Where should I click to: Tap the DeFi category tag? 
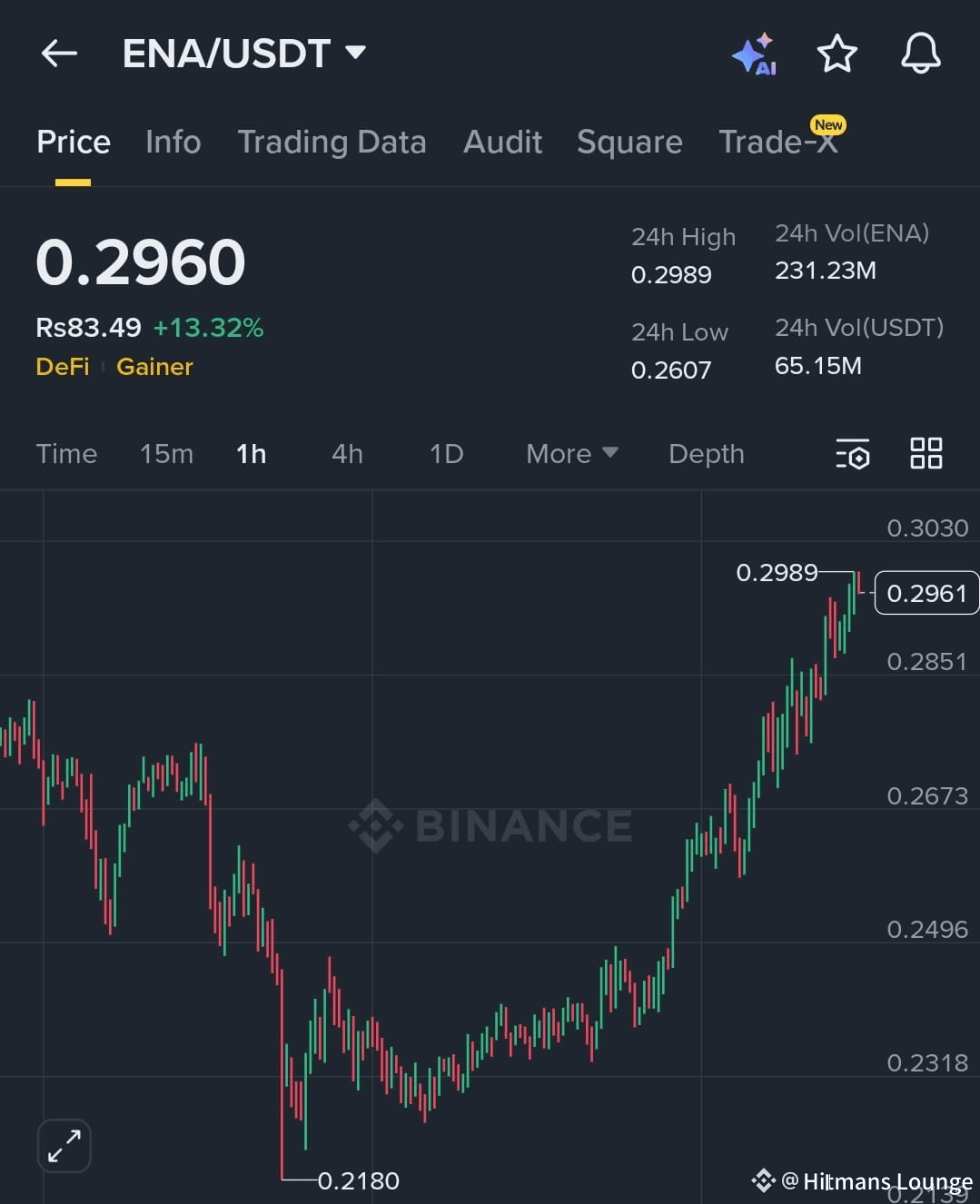click(x=63, y=367)
